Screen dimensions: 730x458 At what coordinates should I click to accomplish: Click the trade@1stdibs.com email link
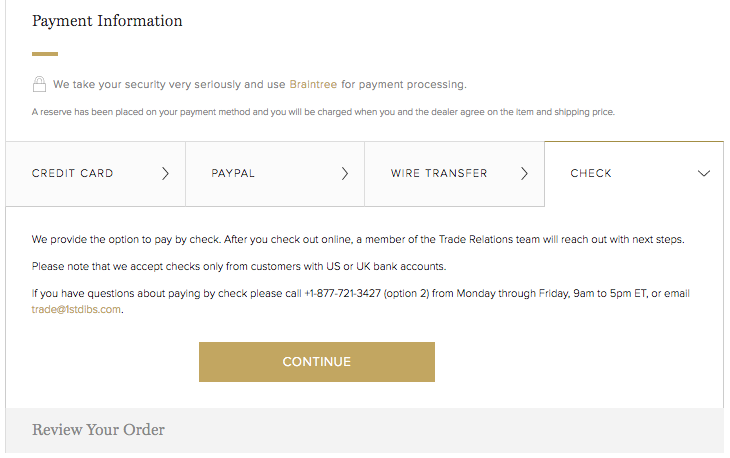[76, 310]
